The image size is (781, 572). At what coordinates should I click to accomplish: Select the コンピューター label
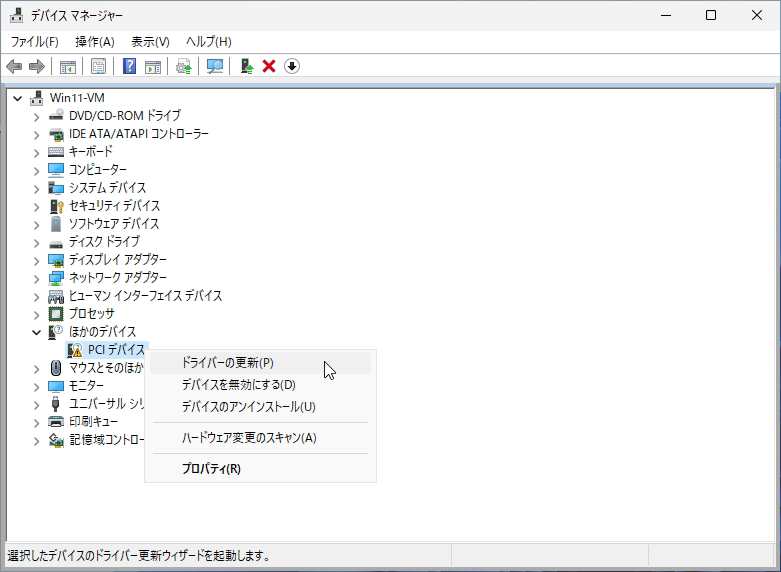98,169
